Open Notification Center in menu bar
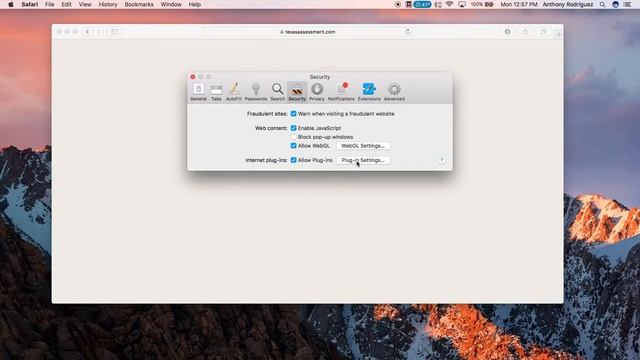Viewport: 640px width, 360px height. click(628, 4)
